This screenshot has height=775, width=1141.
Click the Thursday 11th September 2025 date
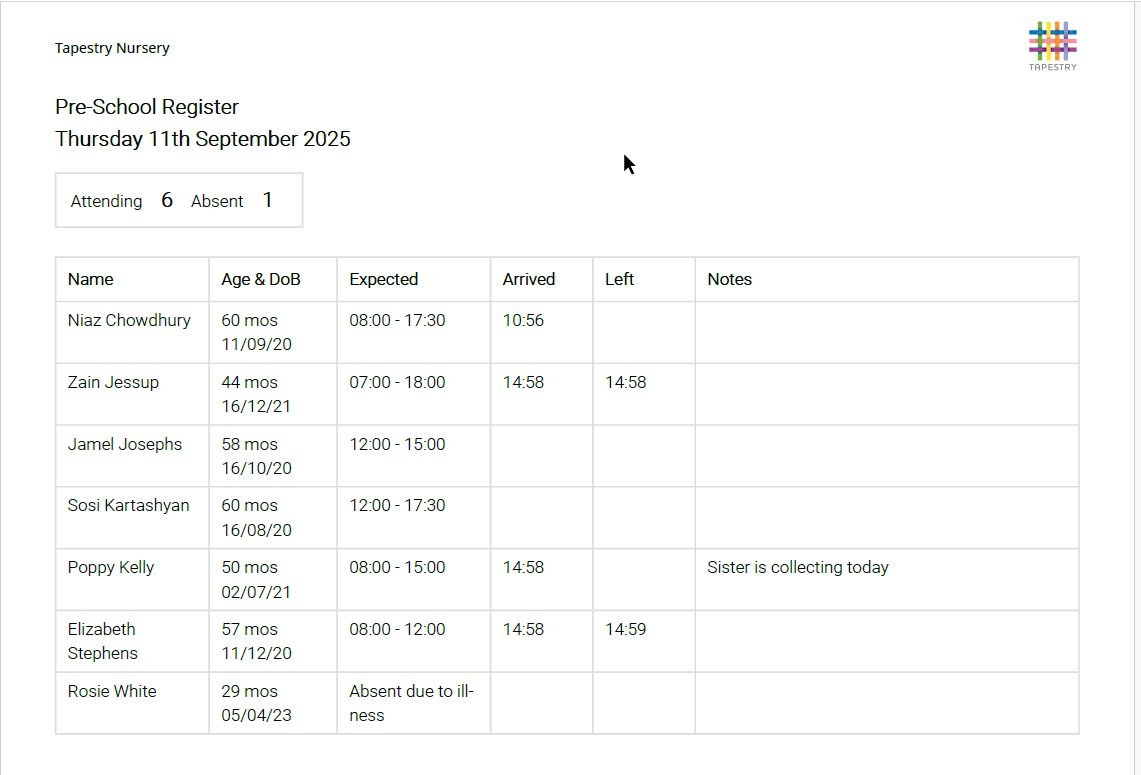[x=203, y=139]
